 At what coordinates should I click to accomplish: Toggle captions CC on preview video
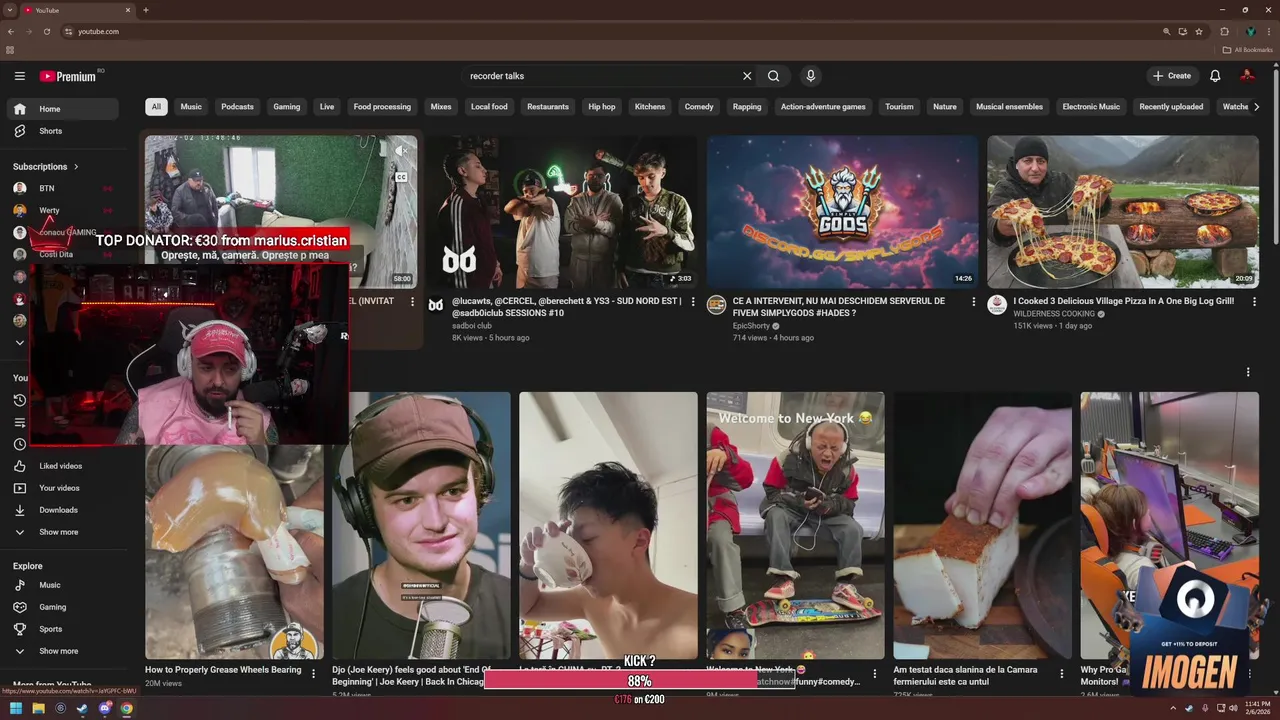click(x=400, y=177)
